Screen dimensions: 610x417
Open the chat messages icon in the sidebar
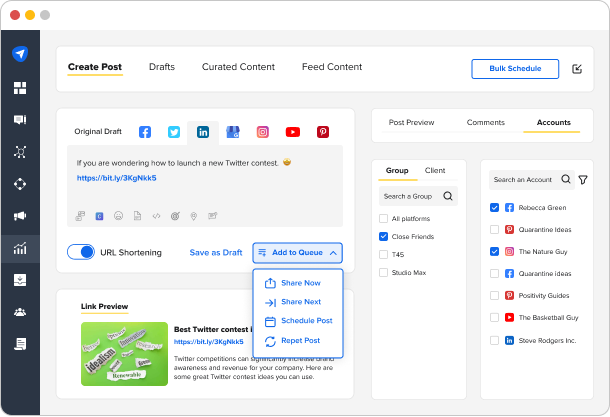[x=20, y=119]
